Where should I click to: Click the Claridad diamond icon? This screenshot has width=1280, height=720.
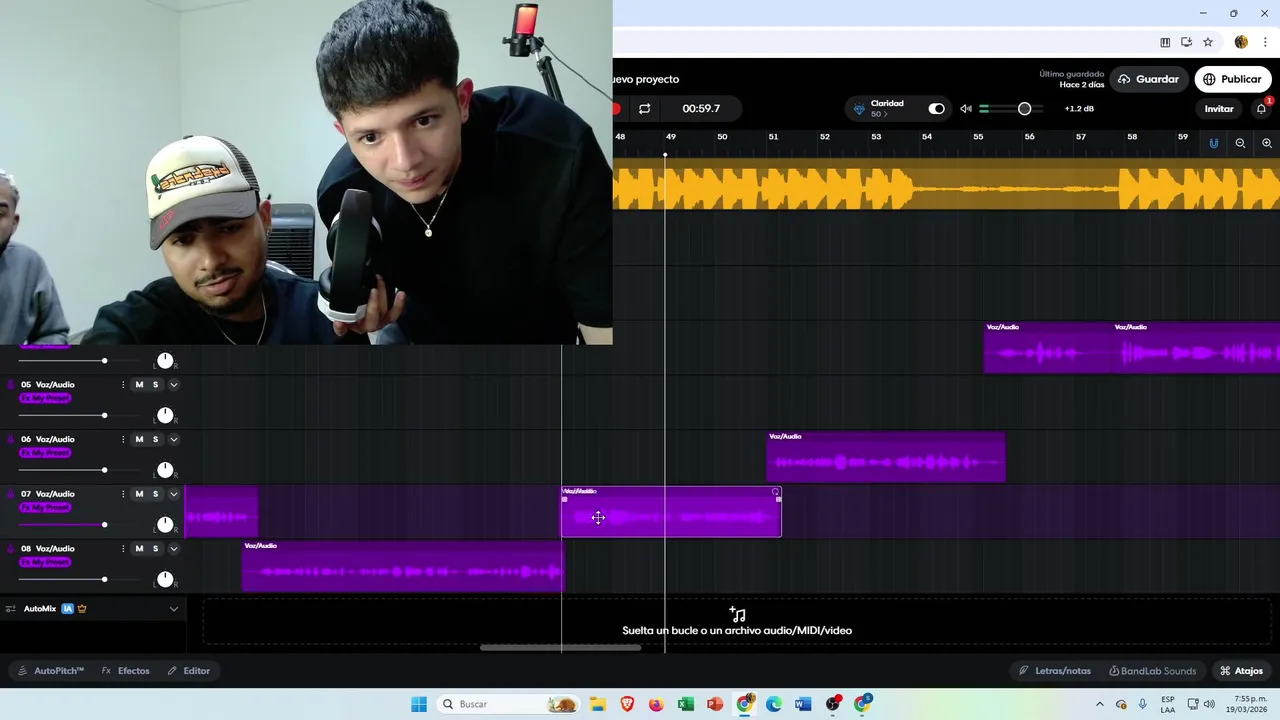click(x=859, y=109)
